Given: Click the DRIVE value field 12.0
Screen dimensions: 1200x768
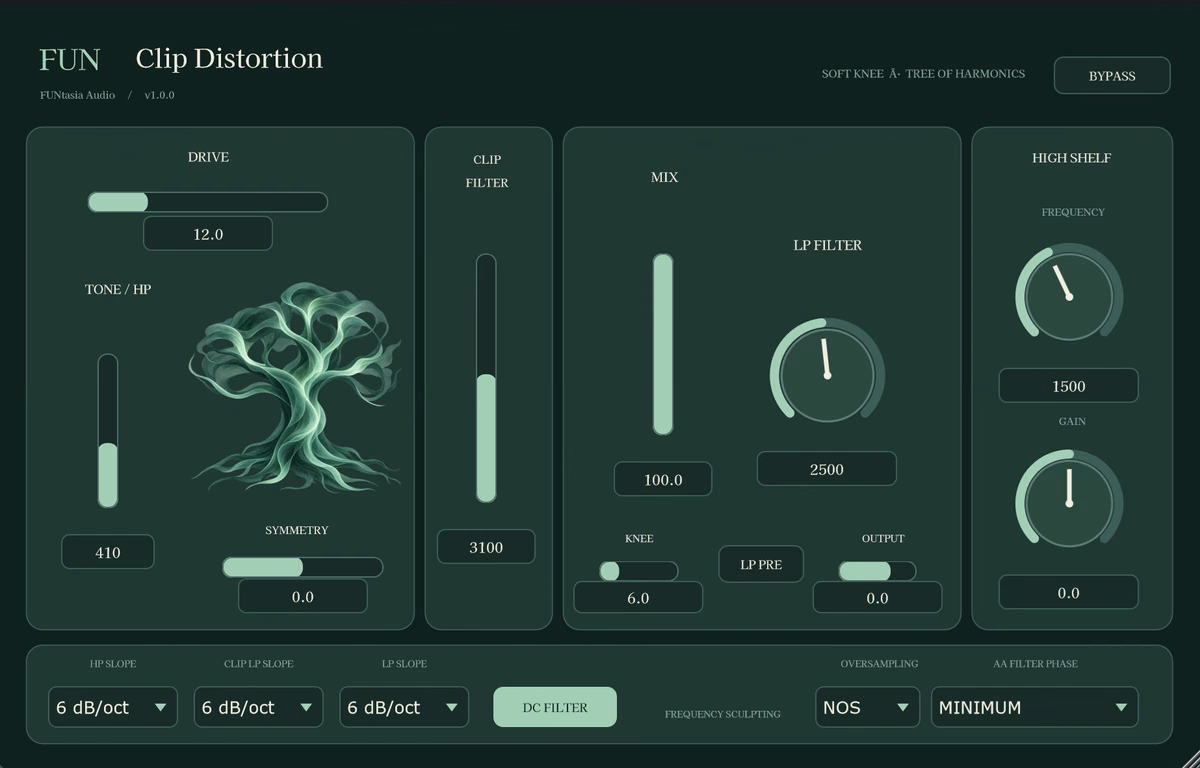Looking at the screenshot, I should 208,234.
